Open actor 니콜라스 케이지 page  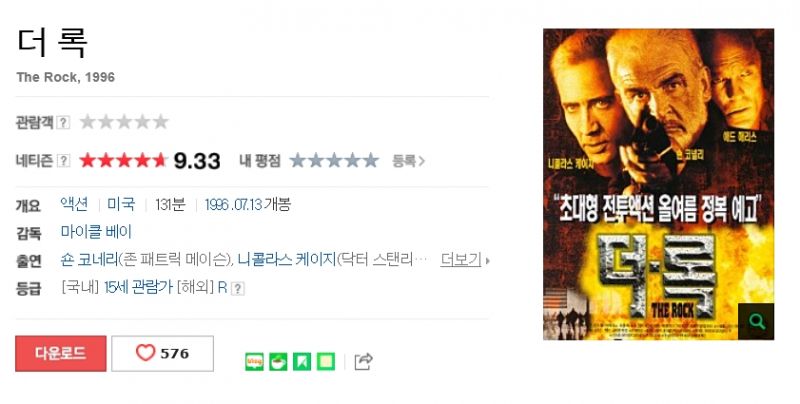tap(286, 260)
